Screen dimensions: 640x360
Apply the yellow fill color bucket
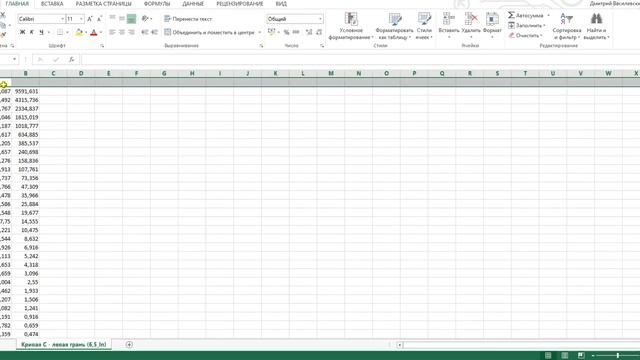[79, 32]
